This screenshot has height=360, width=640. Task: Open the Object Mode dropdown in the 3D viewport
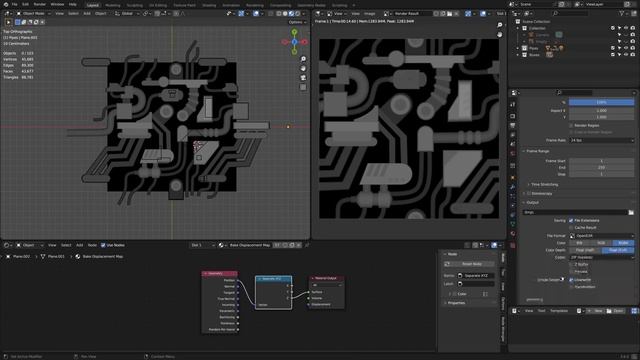click(x=32, y=13)
